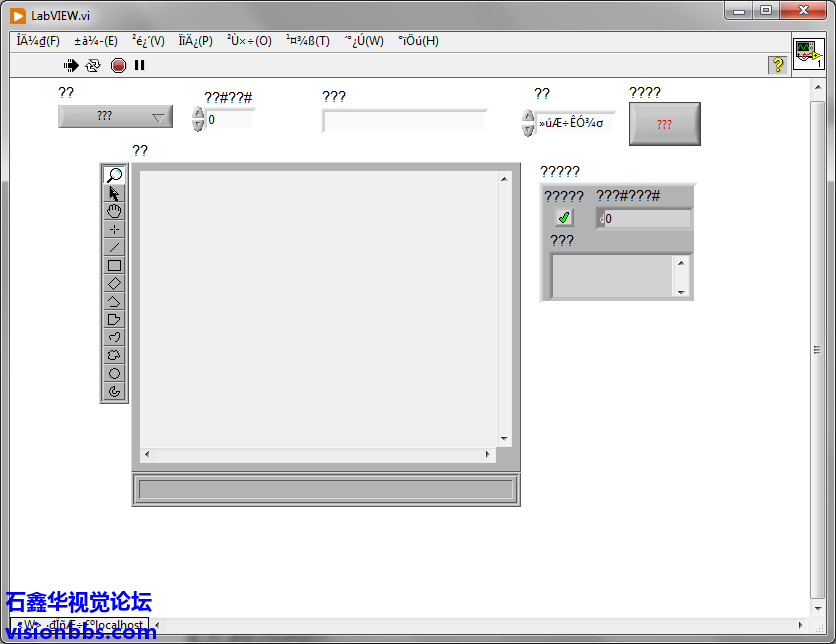Click the empty ??? string input field
Screen dimensions: 836x644
point(404,121)
